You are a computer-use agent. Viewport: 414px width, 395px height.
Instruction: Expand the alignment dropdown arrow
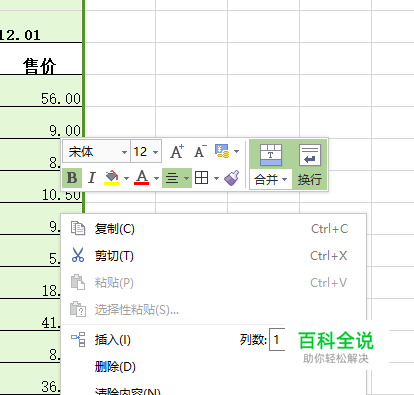pyautogui.click(x=186, y=178)
